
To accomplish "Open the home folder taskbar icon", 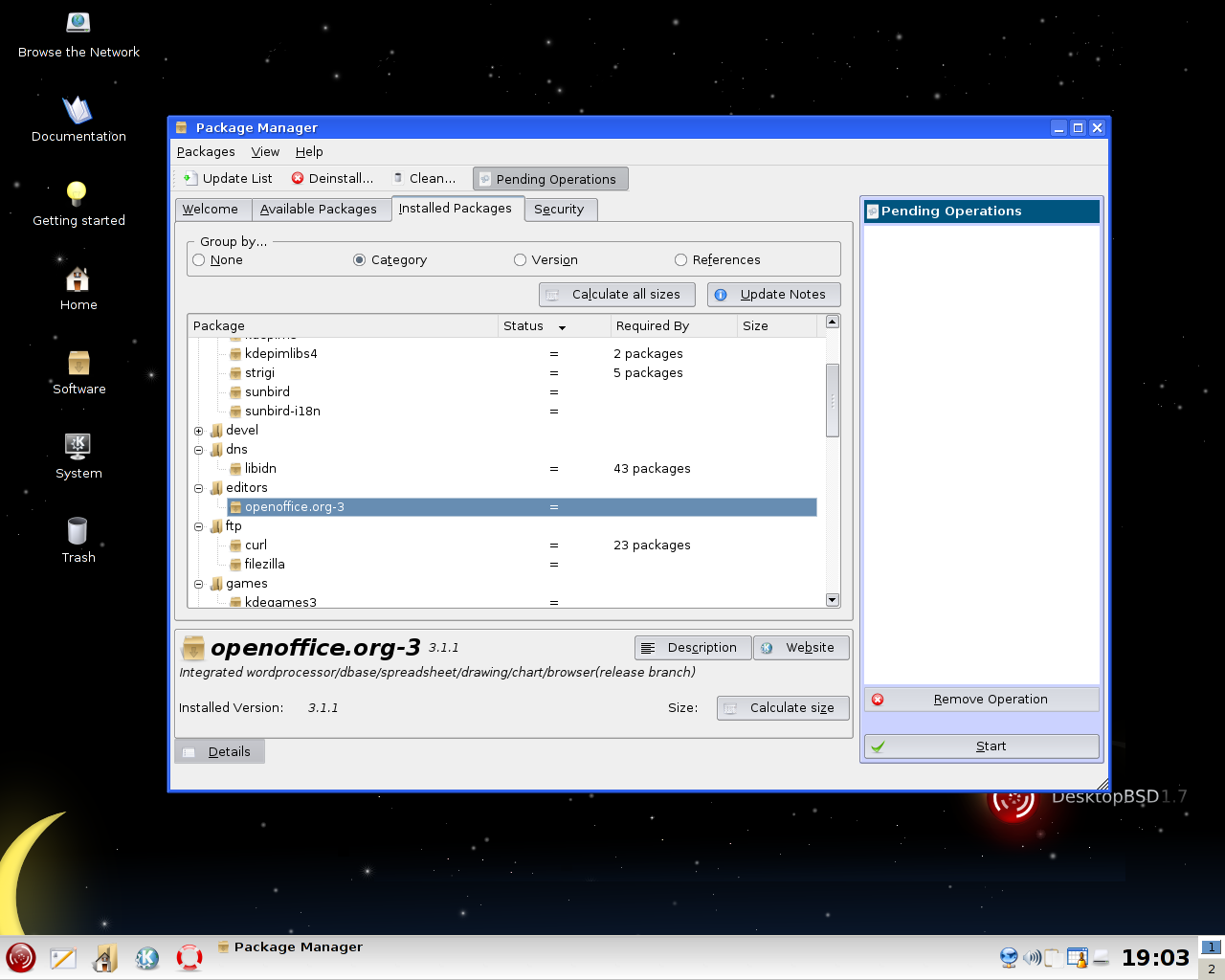I will (x=105, y=958).
